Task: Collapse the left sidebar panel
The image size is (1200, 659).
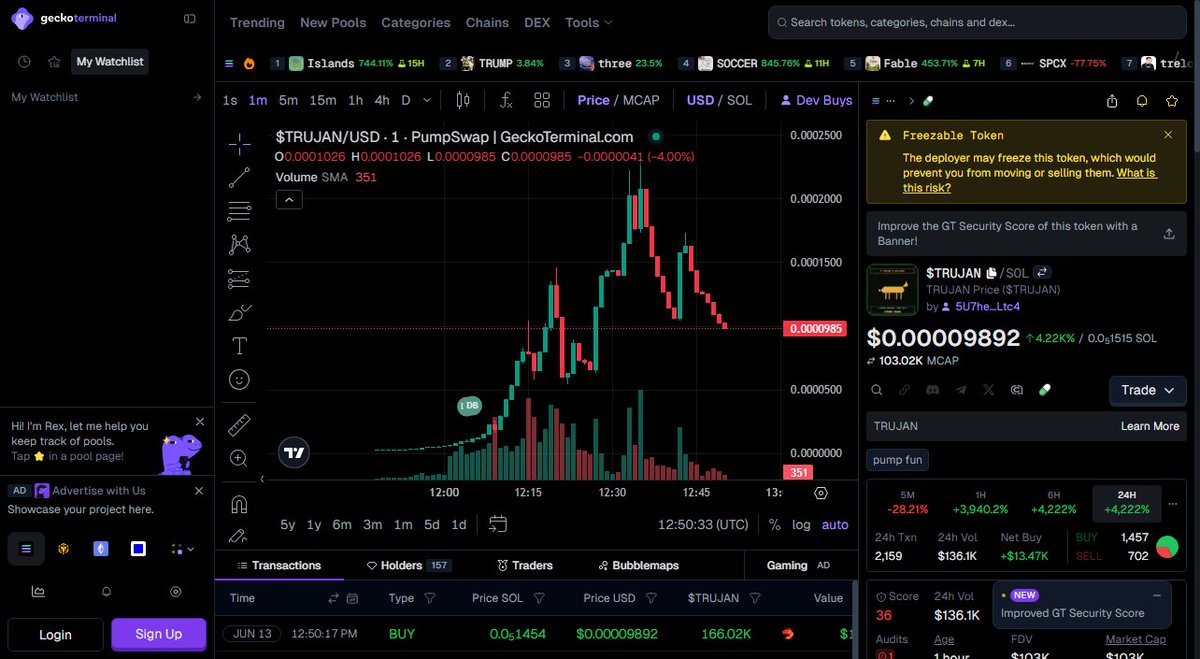Action: 190,19
